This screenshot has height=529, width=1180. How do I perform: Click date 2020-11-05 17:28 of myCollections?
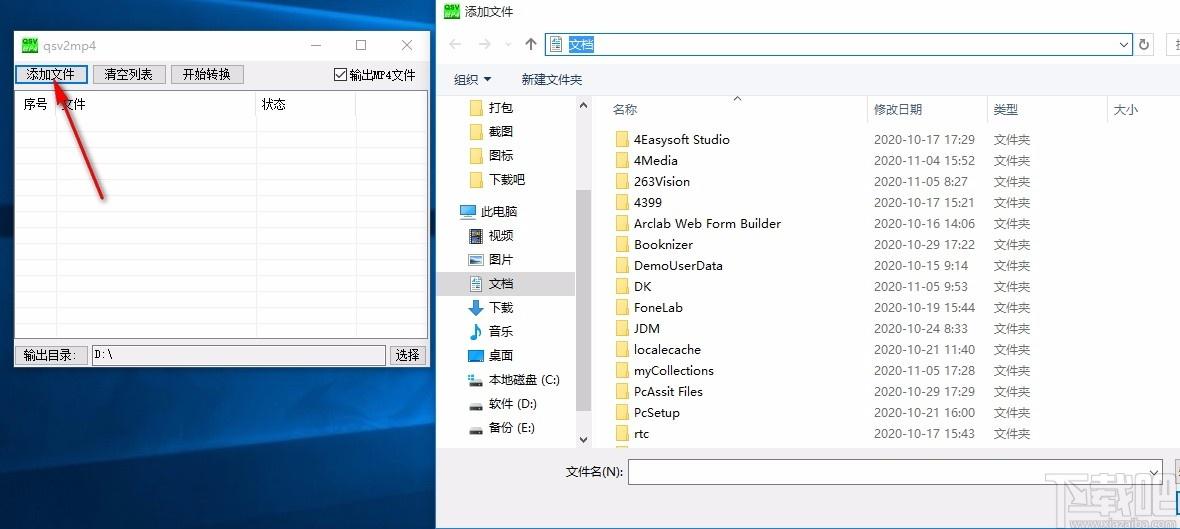924,371
